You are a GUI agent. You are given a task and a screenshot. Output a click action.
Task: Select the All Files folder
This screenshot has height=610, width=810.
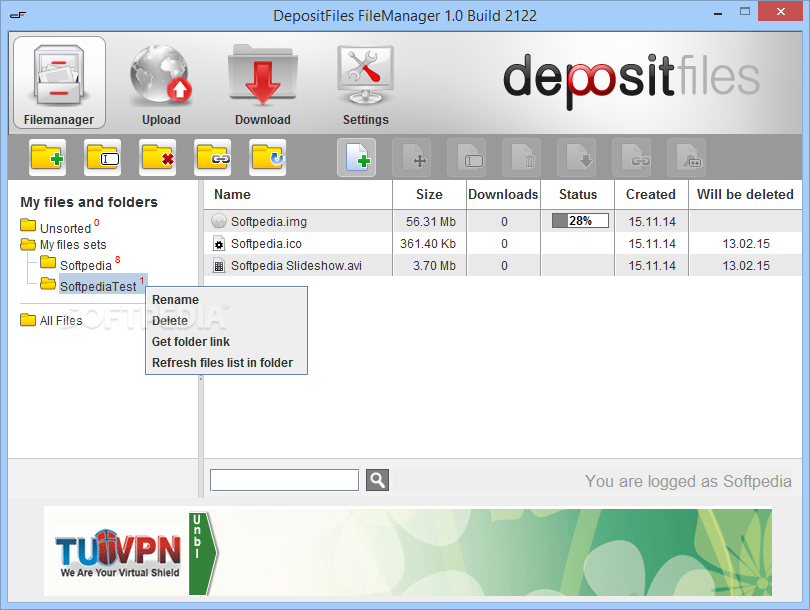(60, 321)
